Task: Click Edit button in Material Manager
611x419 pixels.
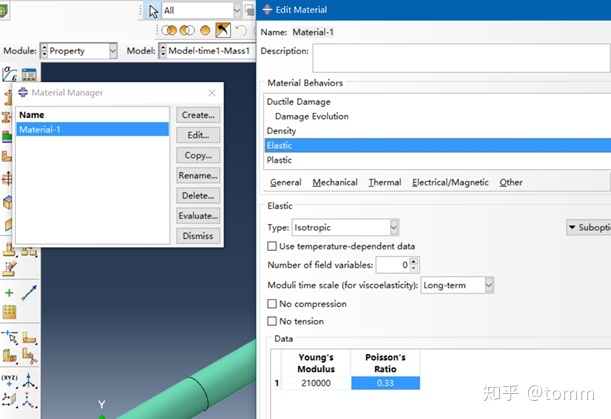Action: coord(198,135)
